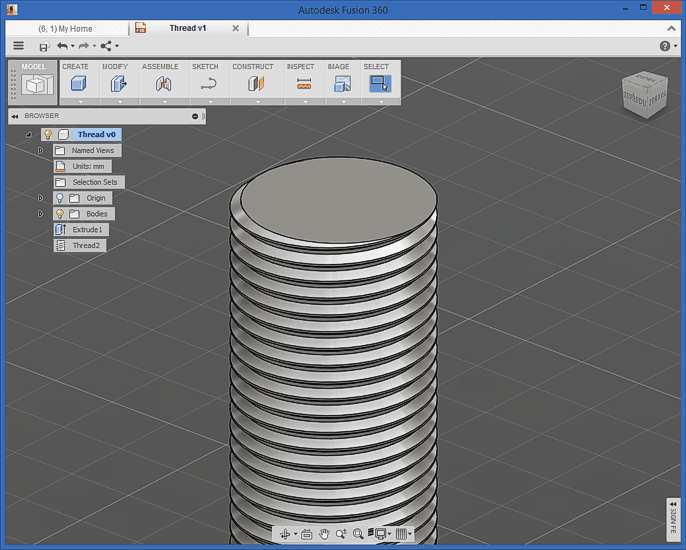Select Extrude1 feature in the browser
This screenshot has height=550, width=686.
point(86,230)
